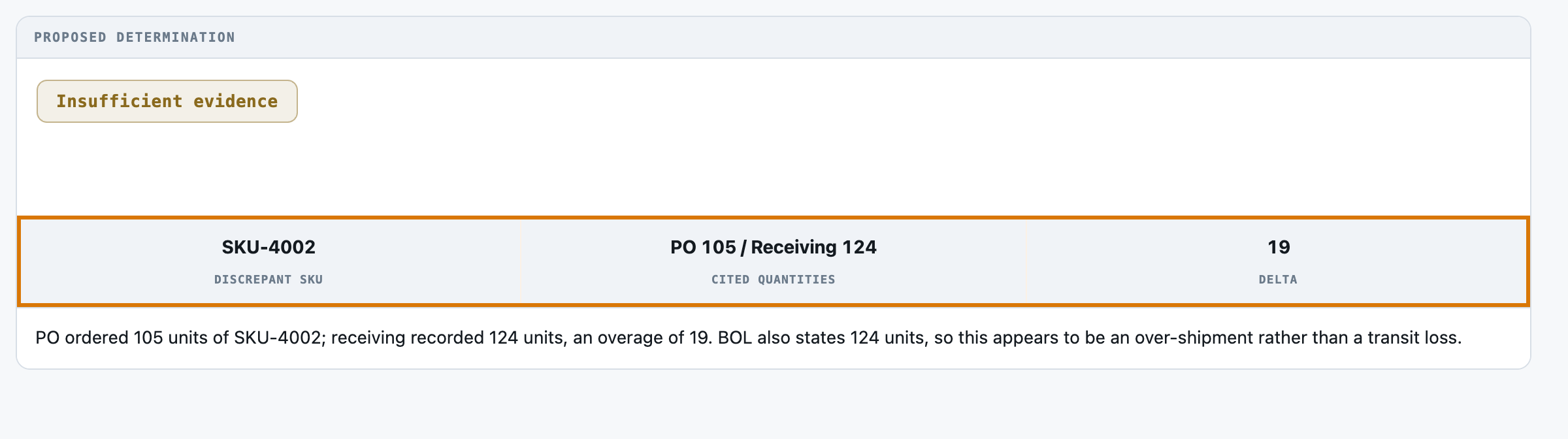Viewport: 1568px width, 439px height.
Task: Click the word 'Insufficient' in the badge
Action: pyautogui.click(x=120, y=101)
